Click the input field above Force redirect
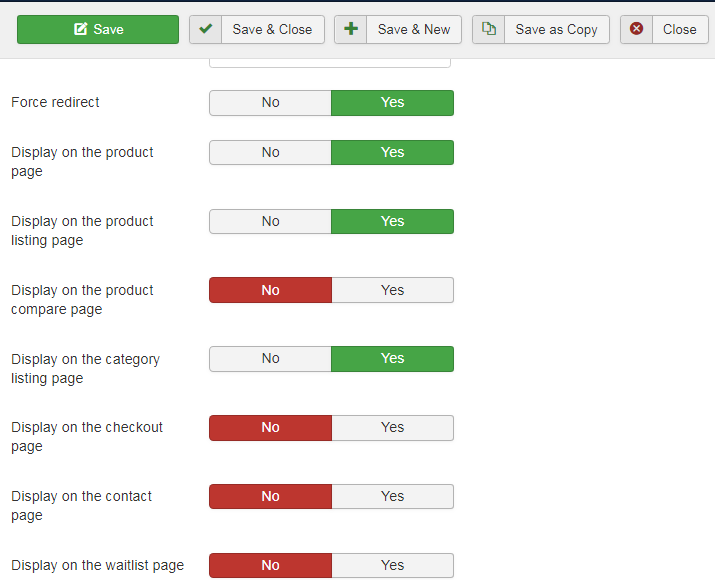The height and width of the screenshot is (580, 715). point(330,62)
